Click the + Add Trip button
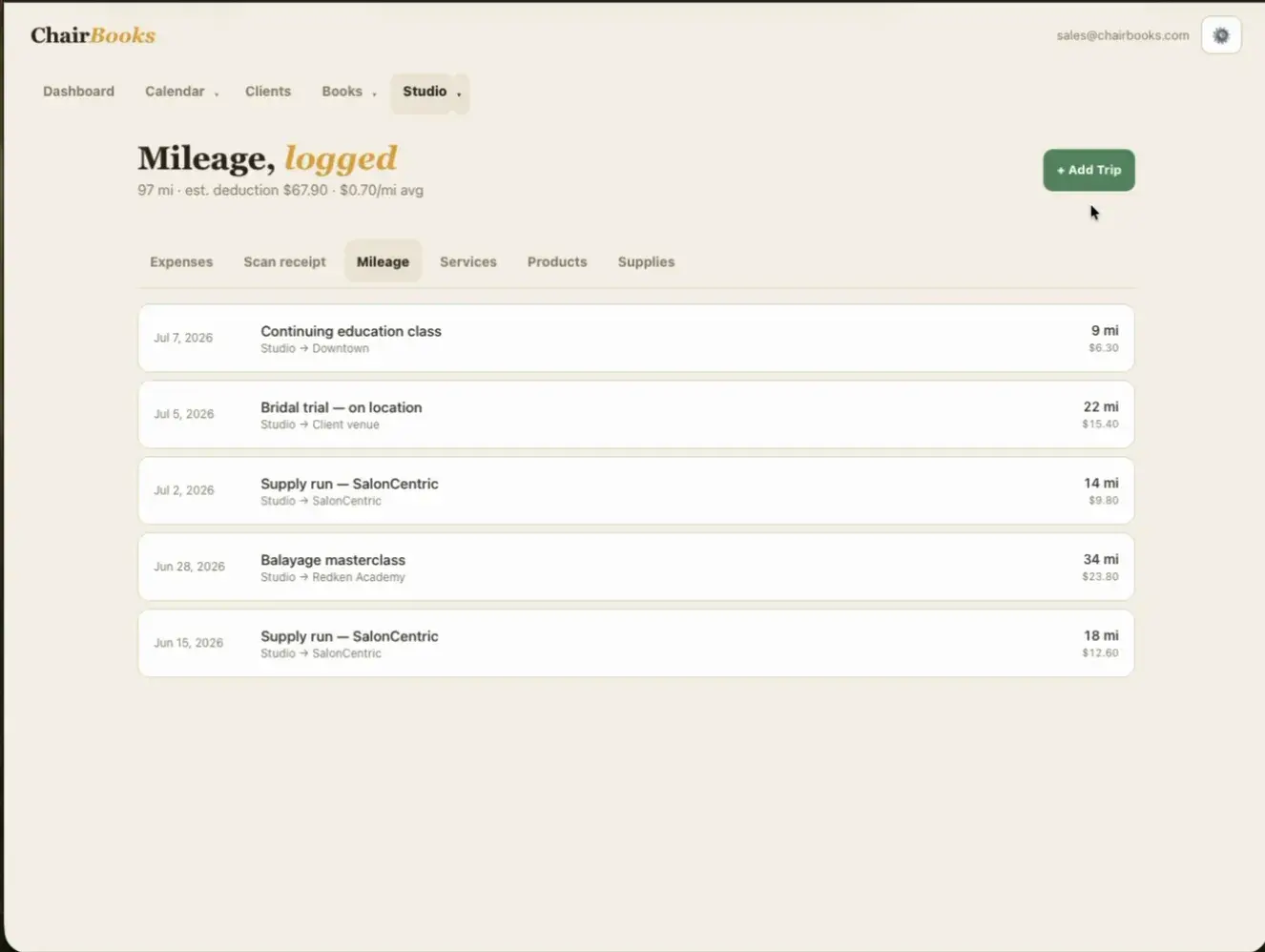 click(1089, 170)
